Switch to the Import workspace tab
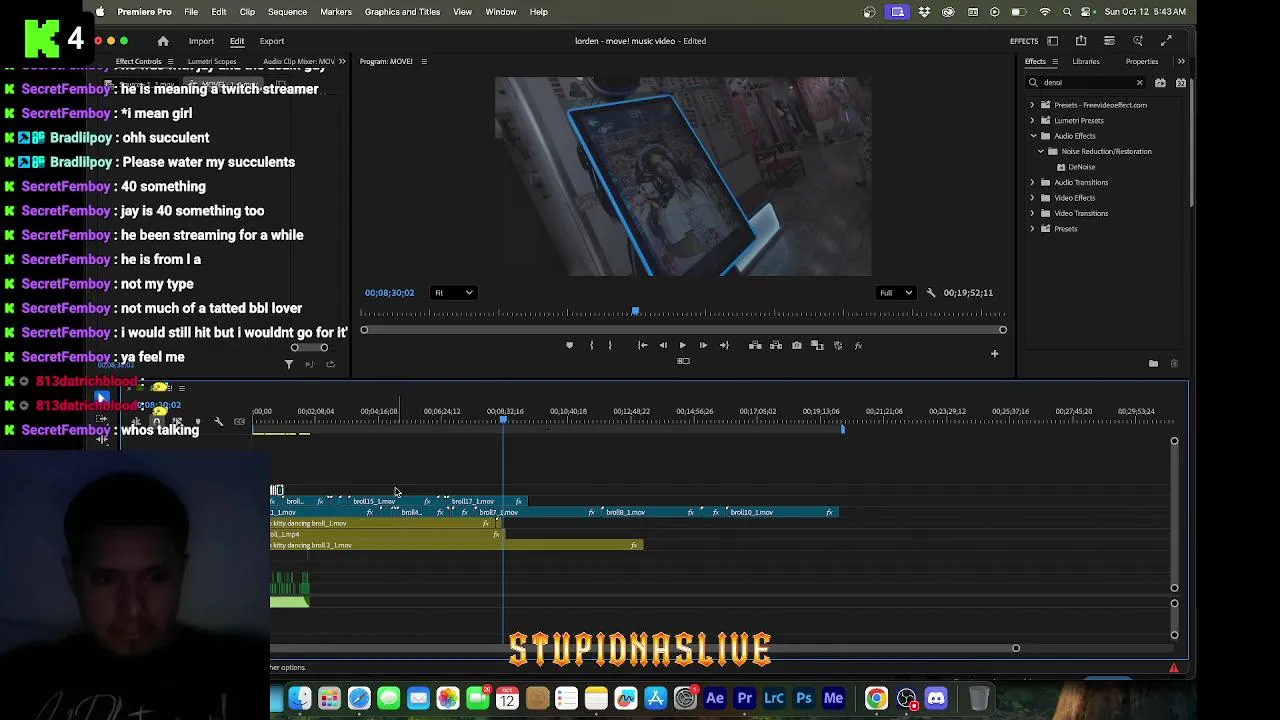The width and height of the screenshot is (1280, 720). click(x=201, y=41)
